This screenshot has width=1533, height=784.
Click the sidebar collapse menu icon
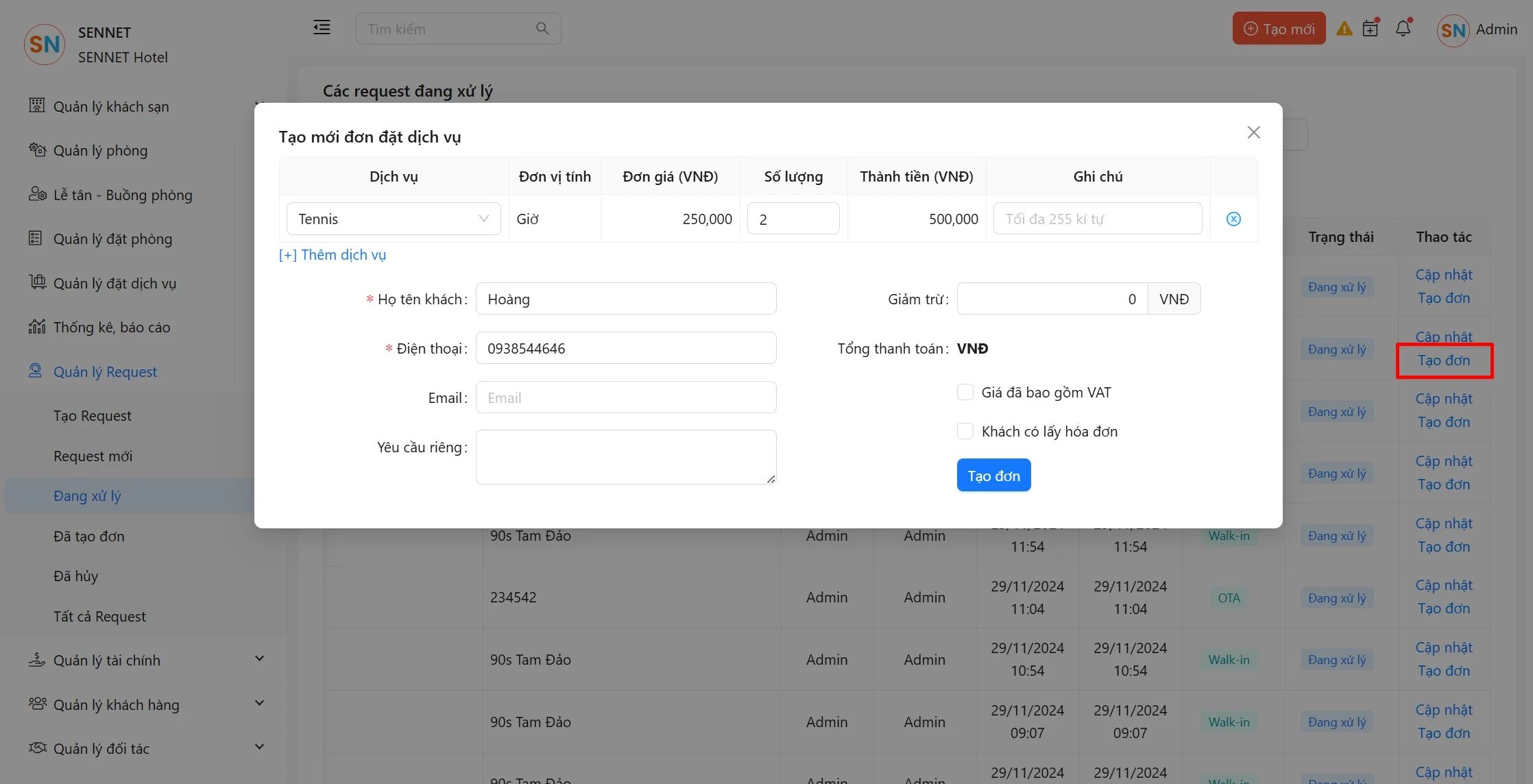point(322,27)
